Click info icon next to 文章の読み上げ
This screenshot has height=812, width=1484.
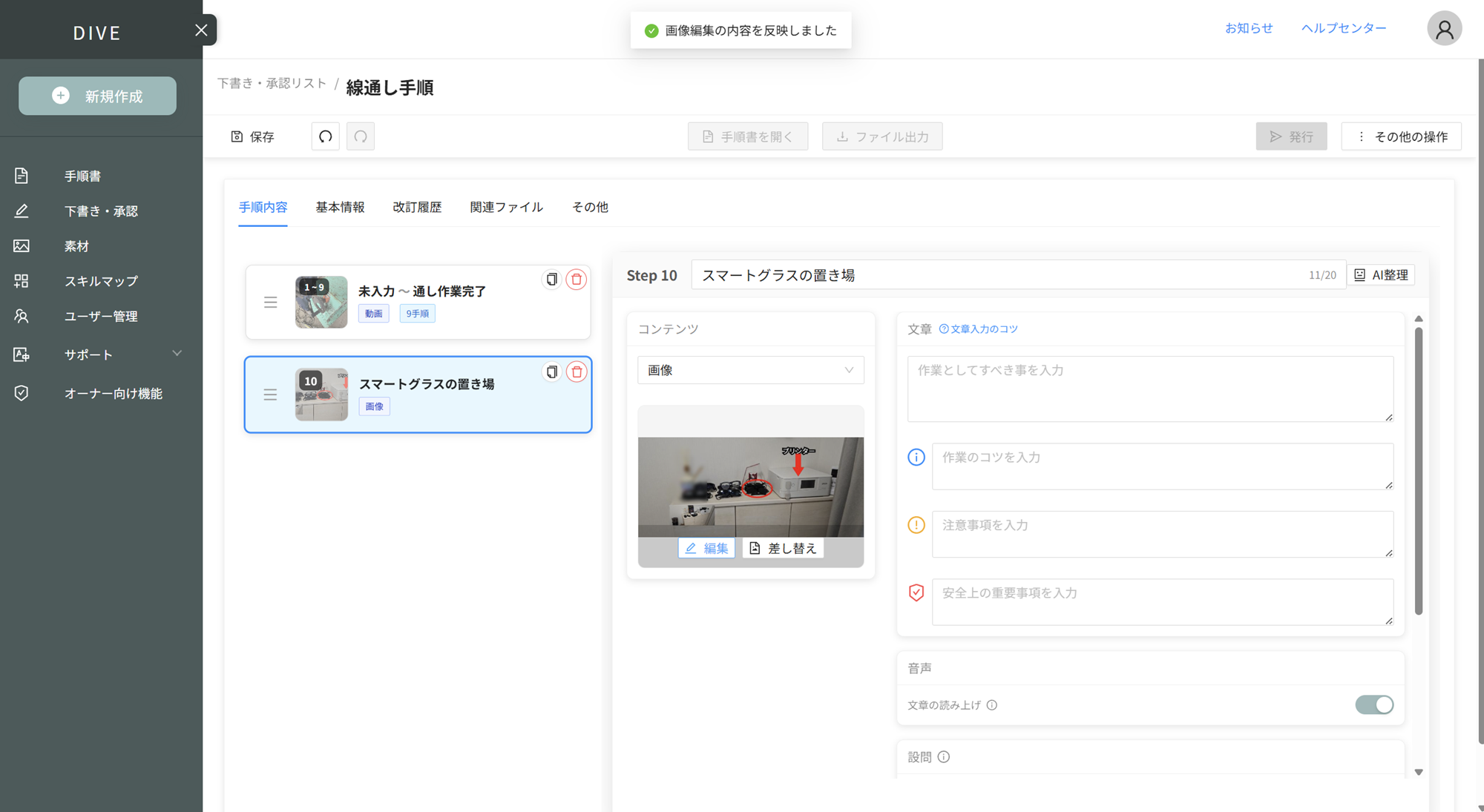(x=992, y=705)
